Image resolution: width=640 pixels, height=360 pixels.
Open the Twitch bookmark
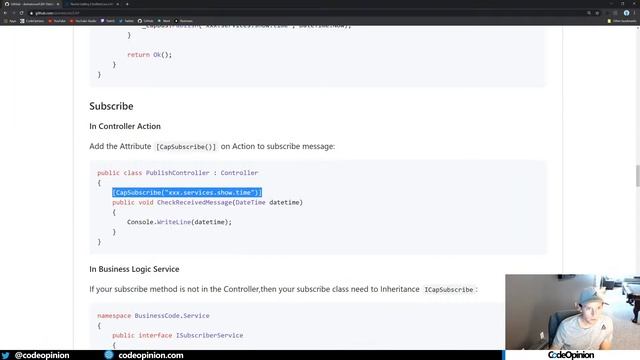pyautogui.click(x=108, y=21)
